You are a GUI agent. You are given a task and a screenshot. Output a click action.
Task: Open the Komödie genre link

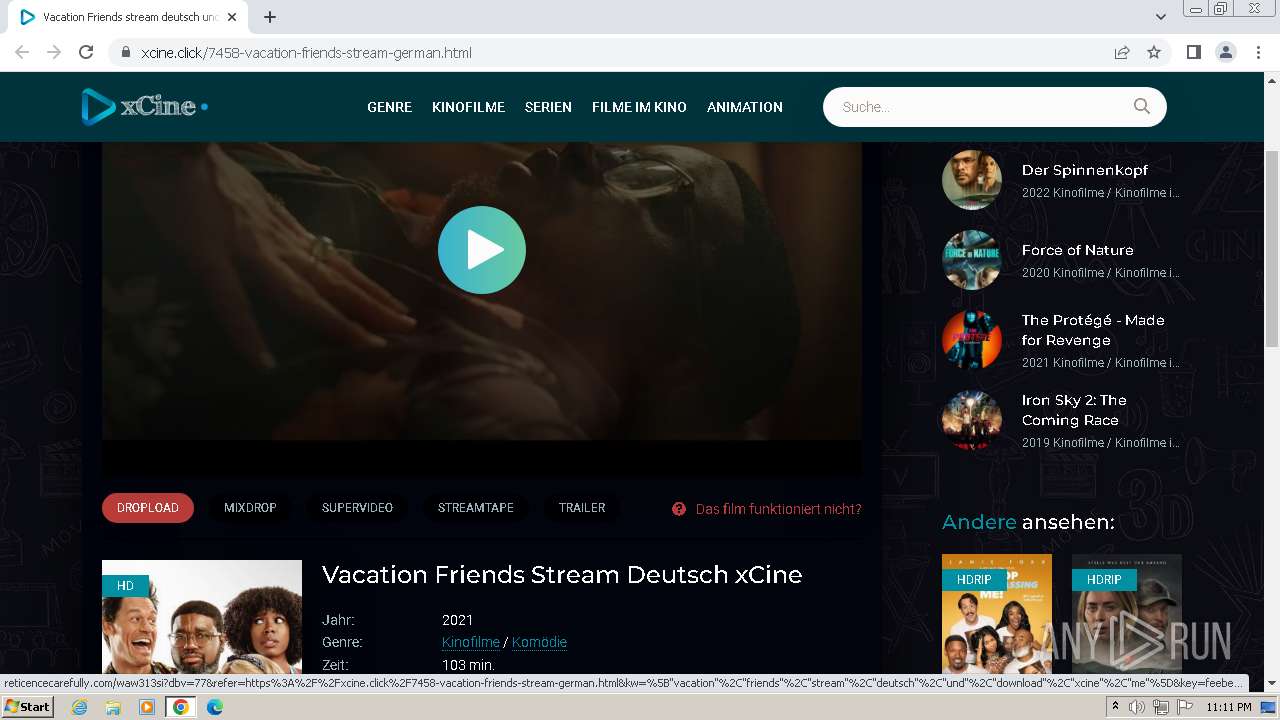(x=539, y=642)
